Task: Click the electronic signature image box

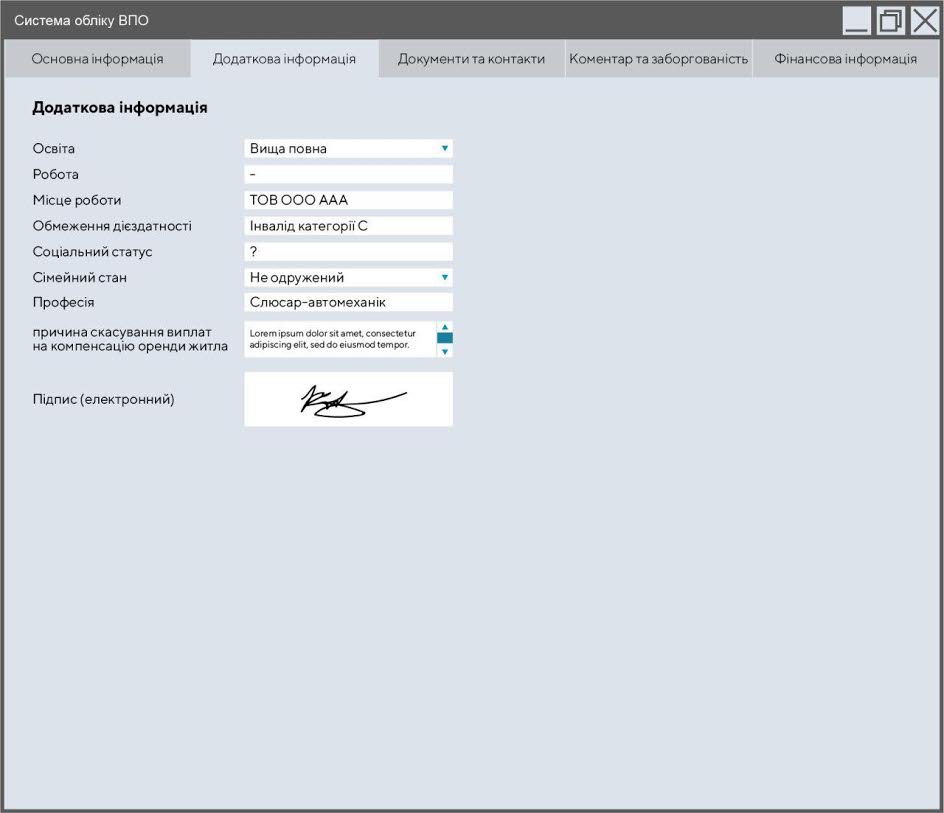Action: coord(348,399)
